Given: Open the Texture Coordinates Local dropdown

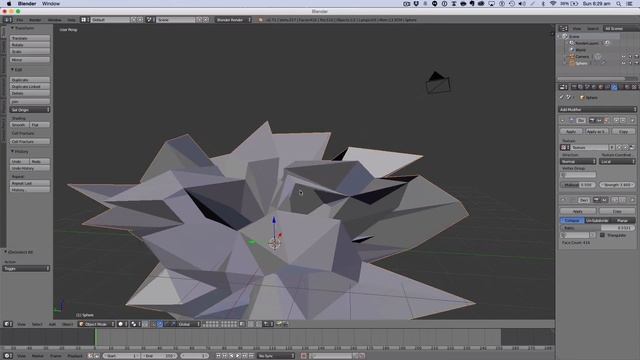Looking at the screenshot, I should [617, 162].
